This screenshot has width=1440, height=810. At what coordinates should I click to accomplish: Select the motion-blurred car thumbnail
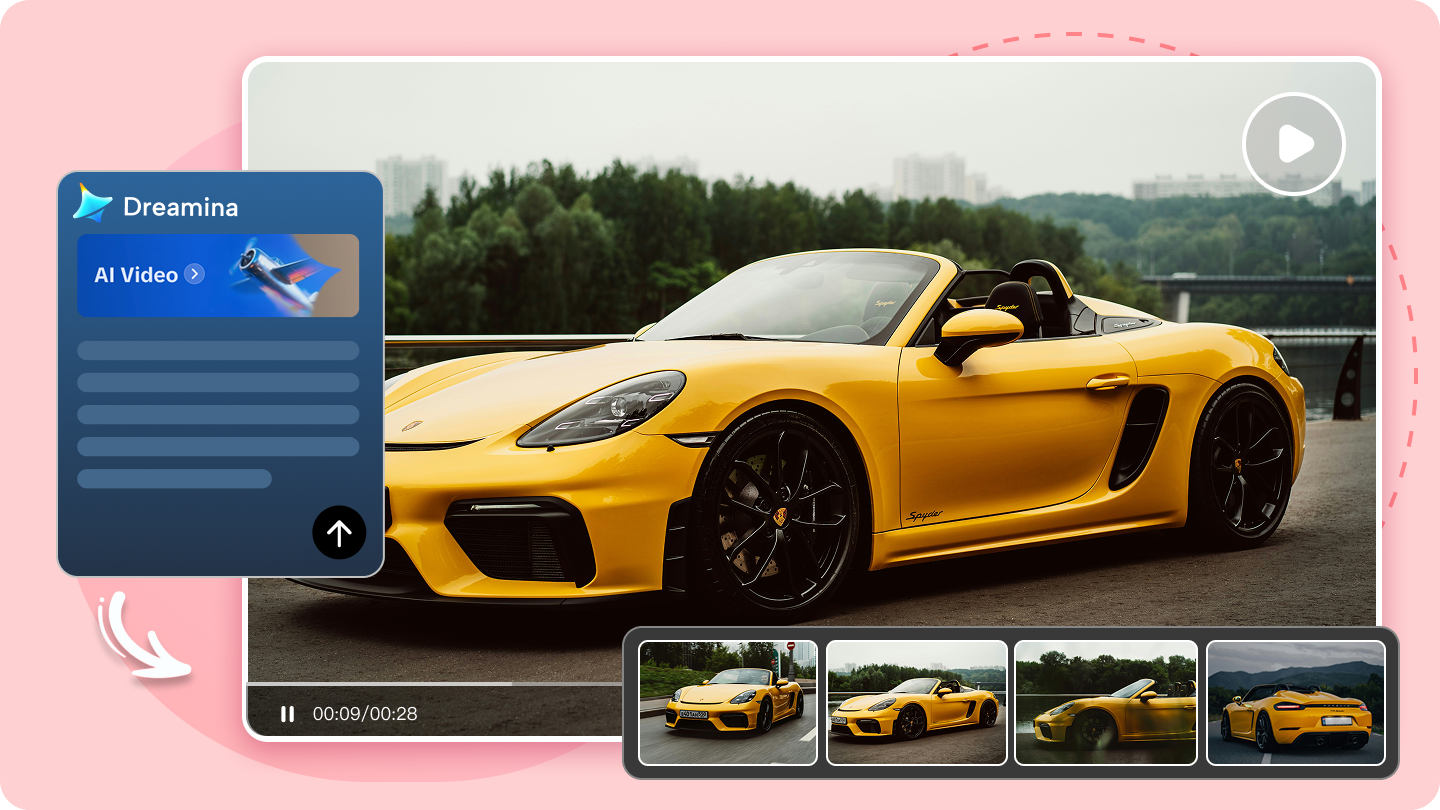[x=1105, y=702]
